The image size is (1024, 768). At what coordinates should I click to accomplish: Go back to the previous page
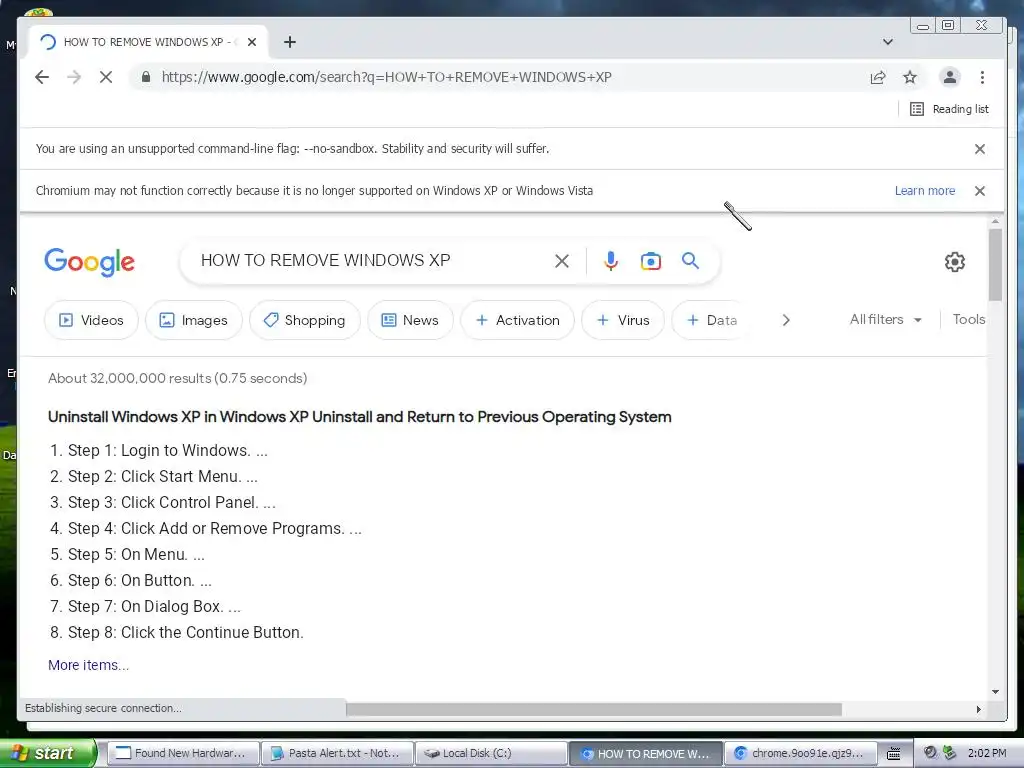42,77
